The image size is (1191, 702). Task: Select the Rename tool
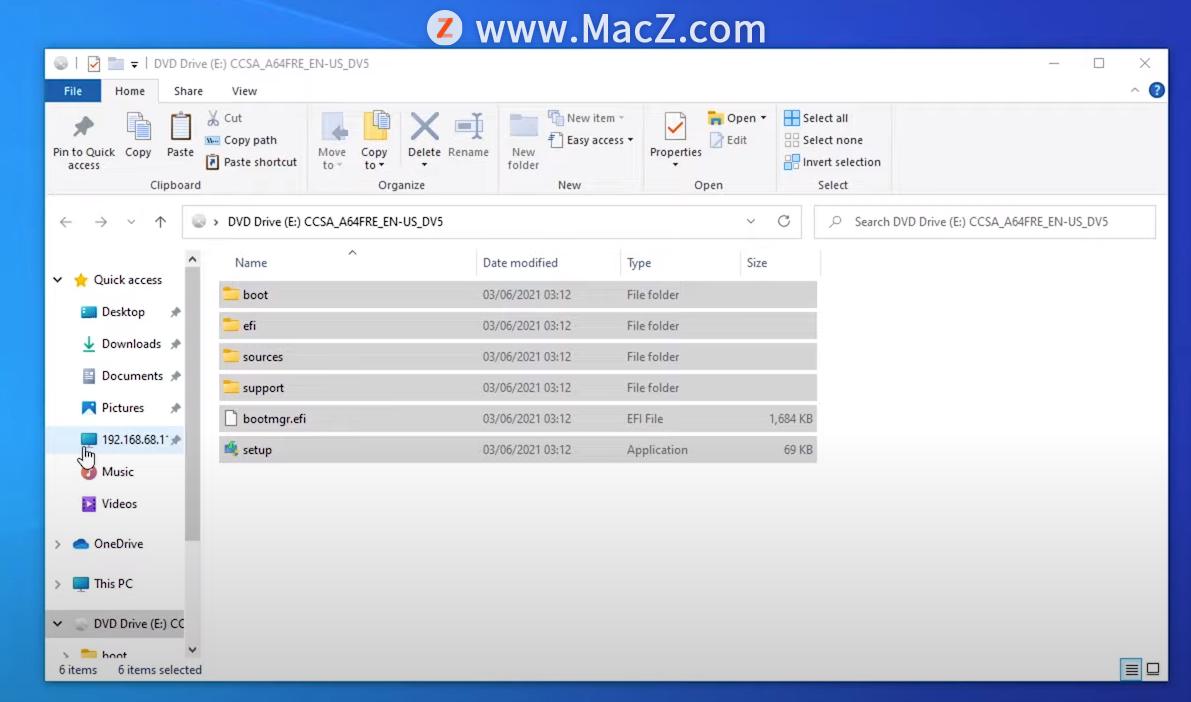(x=469, y=135)
